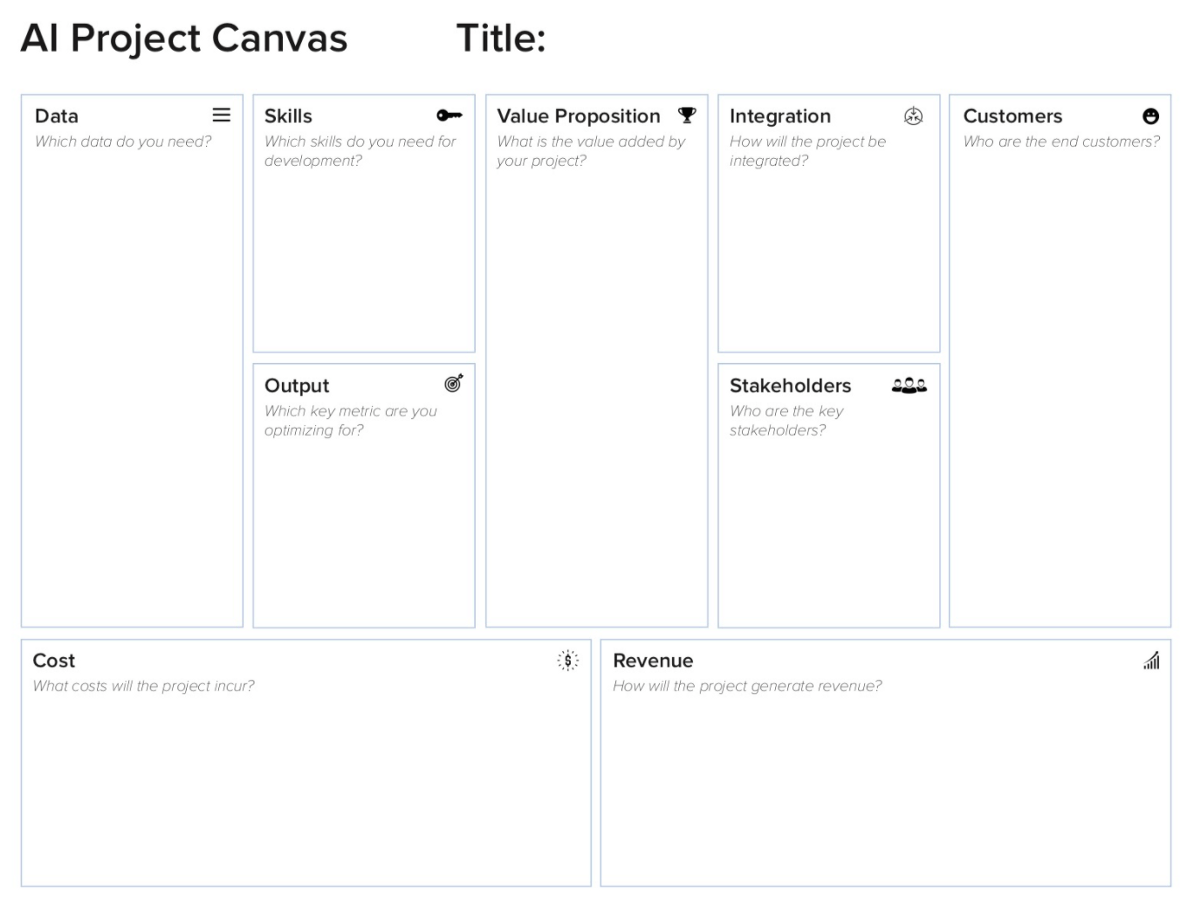Click the list icon in Data box

pos(221,115)
